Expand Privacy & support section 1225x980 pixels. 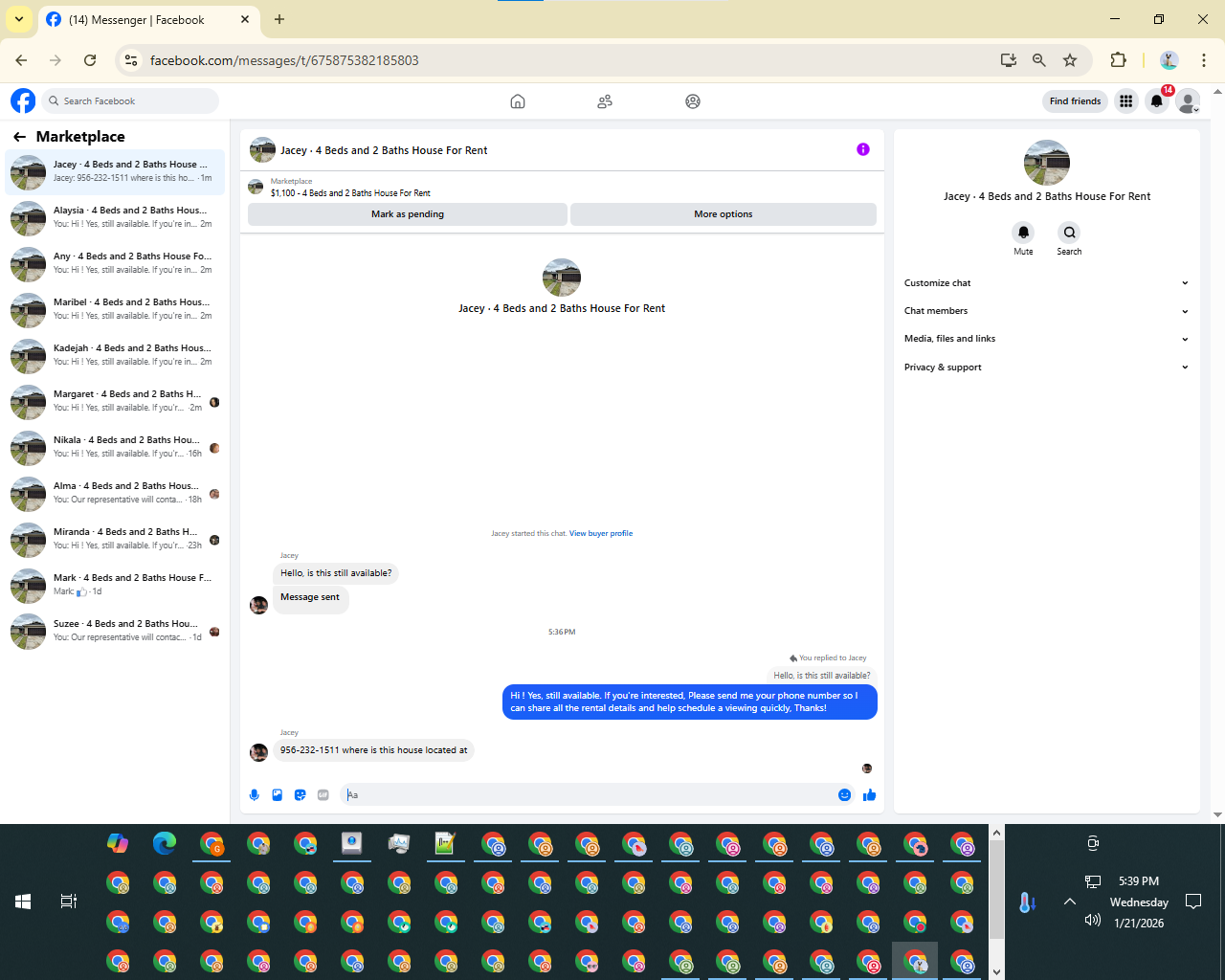click(1047, 367)
